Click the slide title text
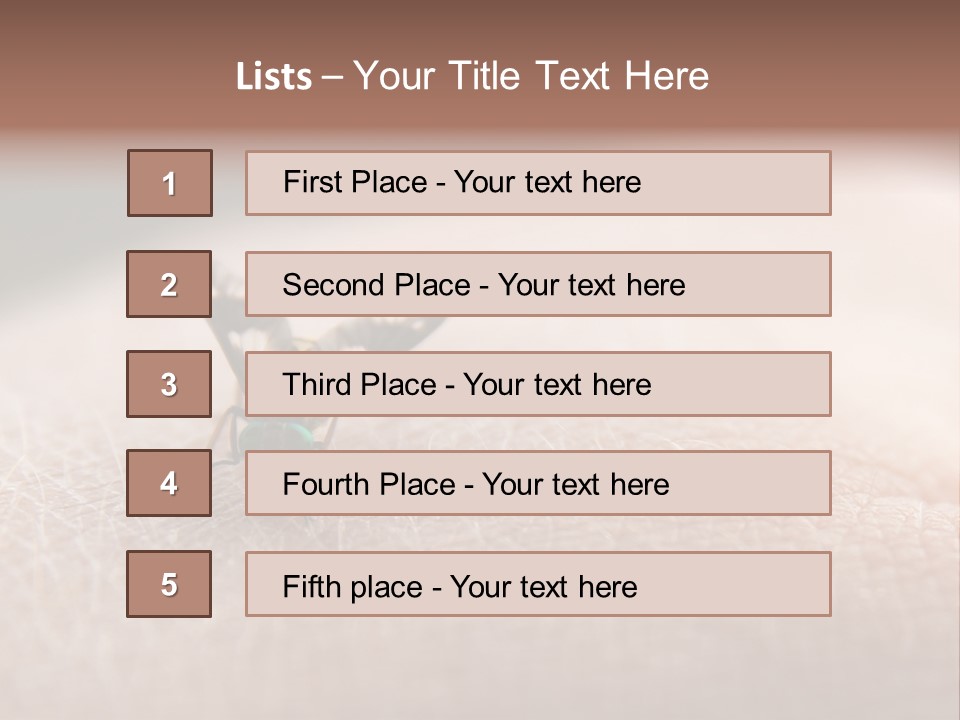960x720 pixels. pyautogui.click(x=472, y=76)
